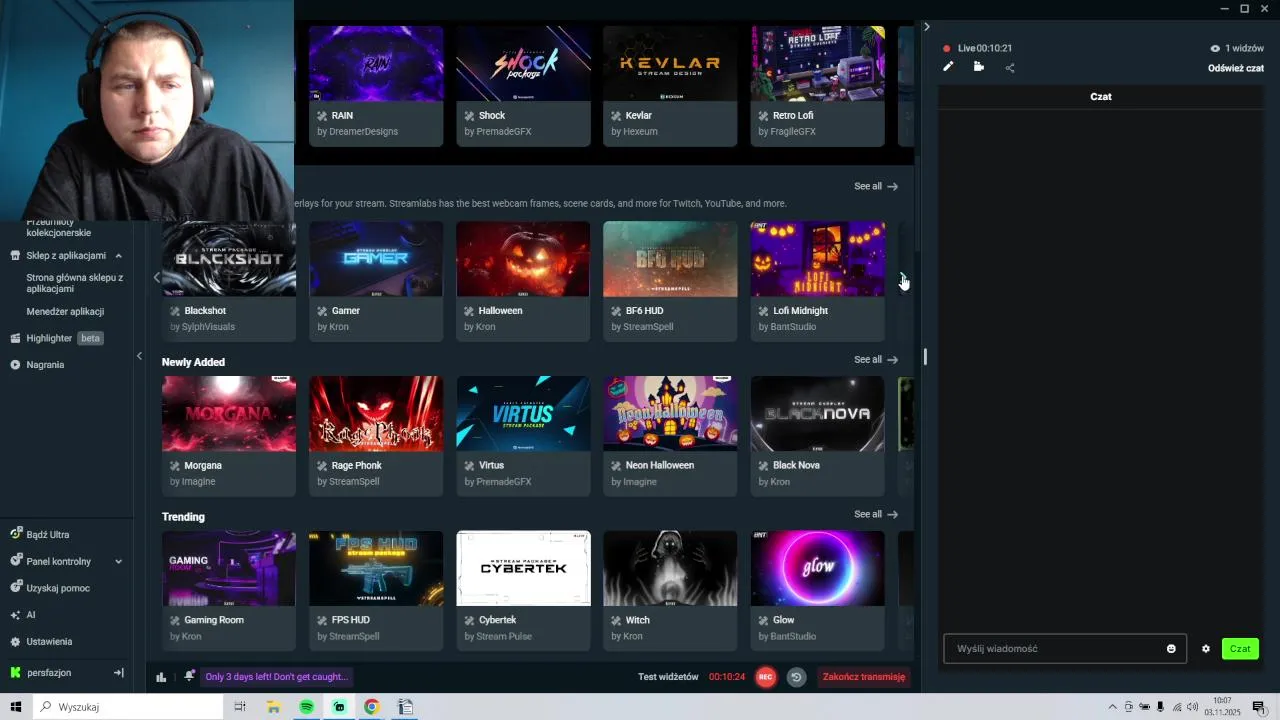The width and height of the screenshot is (1280, 720).
Task: Click the Nagrania recordings icon
Action: pos(16,365)
